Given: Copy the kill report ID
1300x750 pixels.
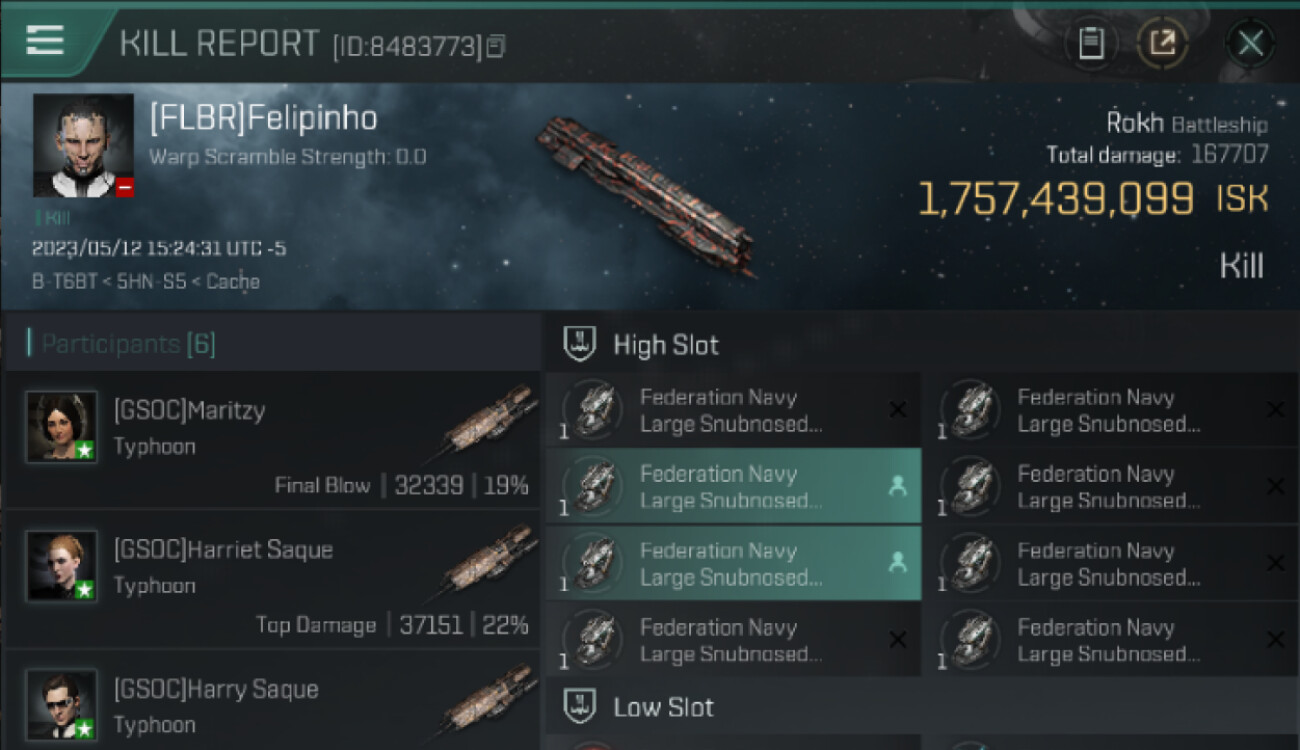Looking at the screenshot, I should click(x=496, y=45).
